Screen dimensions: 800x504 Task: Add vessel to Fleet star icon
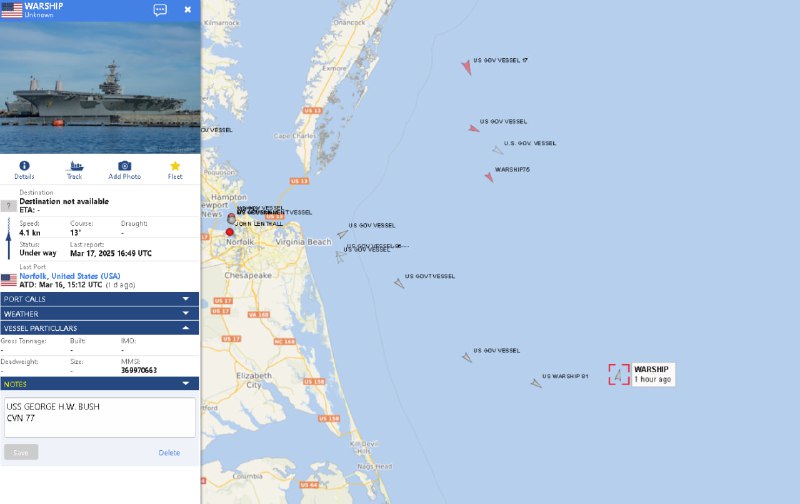[x=175, y=166]
